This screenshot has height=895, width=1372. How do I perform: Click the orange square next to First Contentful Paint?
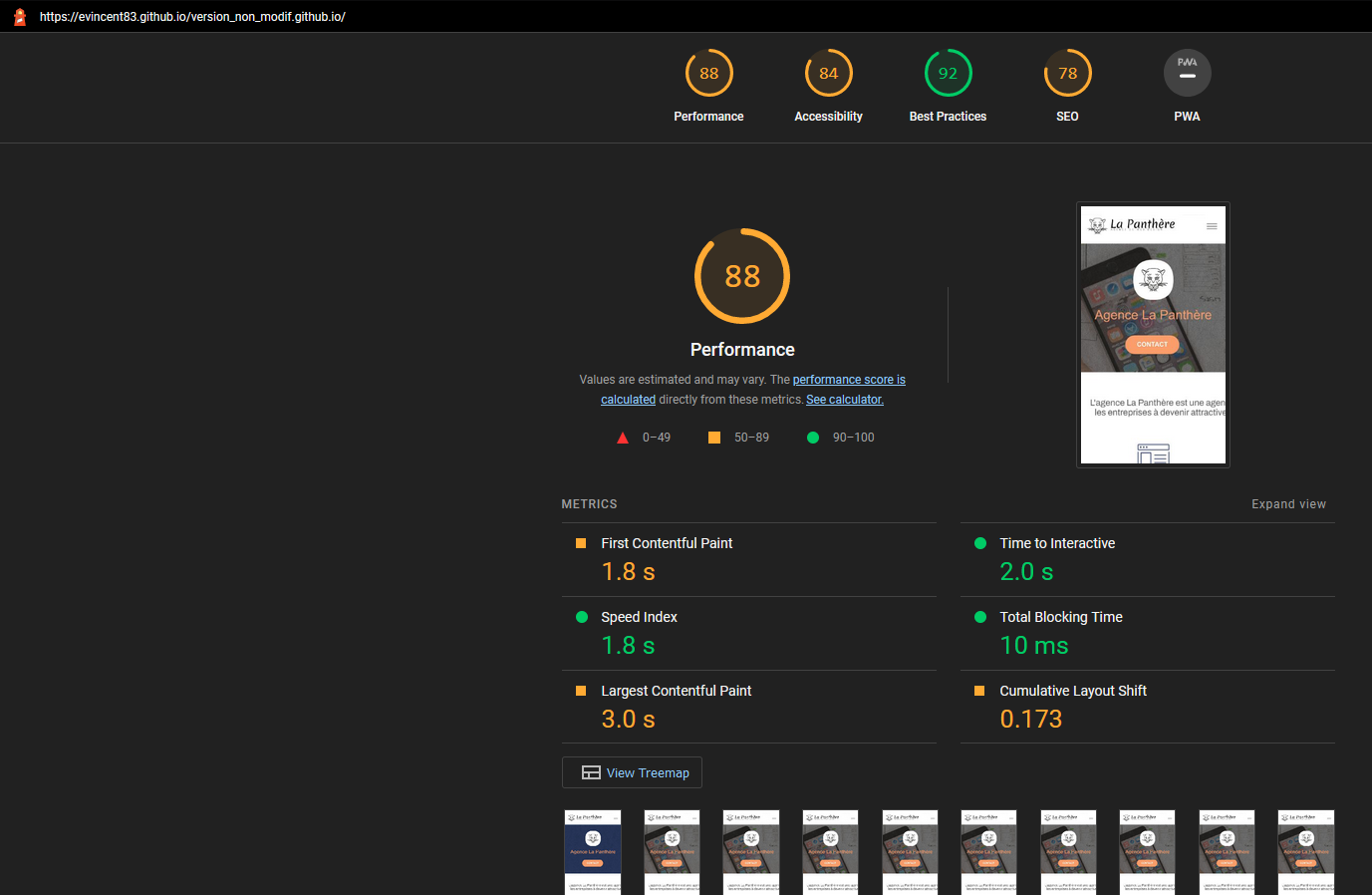coord(582,543)
